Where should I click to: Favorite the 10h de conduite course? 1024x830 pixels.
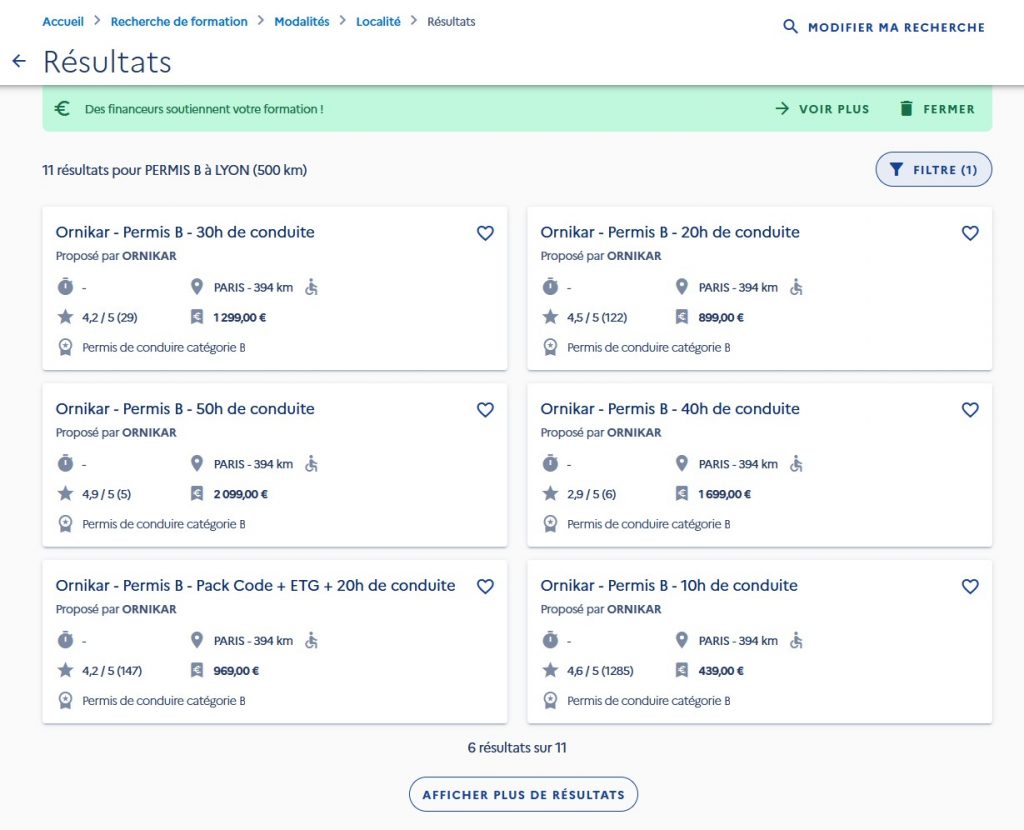click(970, 586)
